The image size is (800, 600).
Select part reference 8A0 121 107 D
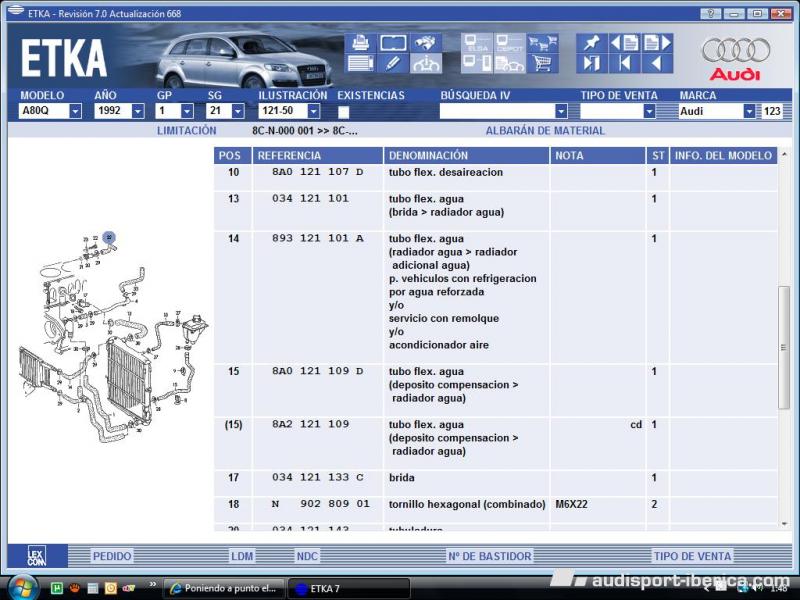tap(317, 172)
